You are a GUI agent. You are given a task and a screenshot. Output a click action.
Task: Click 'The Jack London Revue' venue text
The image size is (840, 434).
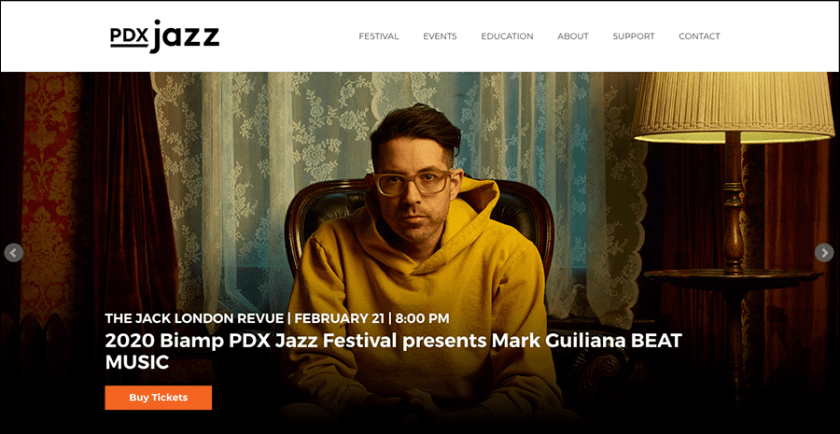[x=194, y=318]
